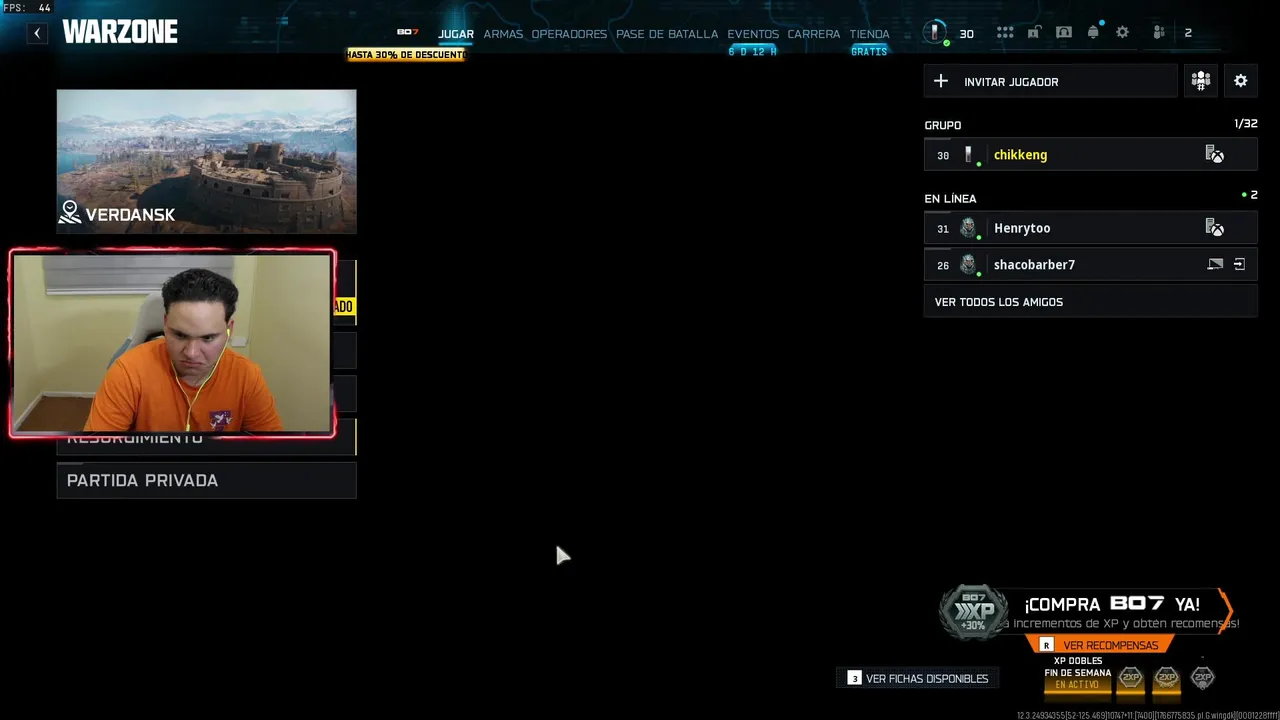The height and width of the screenshot is (720, 1280).
Task: Click the BO7 logo in top bar
Action: point(408,32)
